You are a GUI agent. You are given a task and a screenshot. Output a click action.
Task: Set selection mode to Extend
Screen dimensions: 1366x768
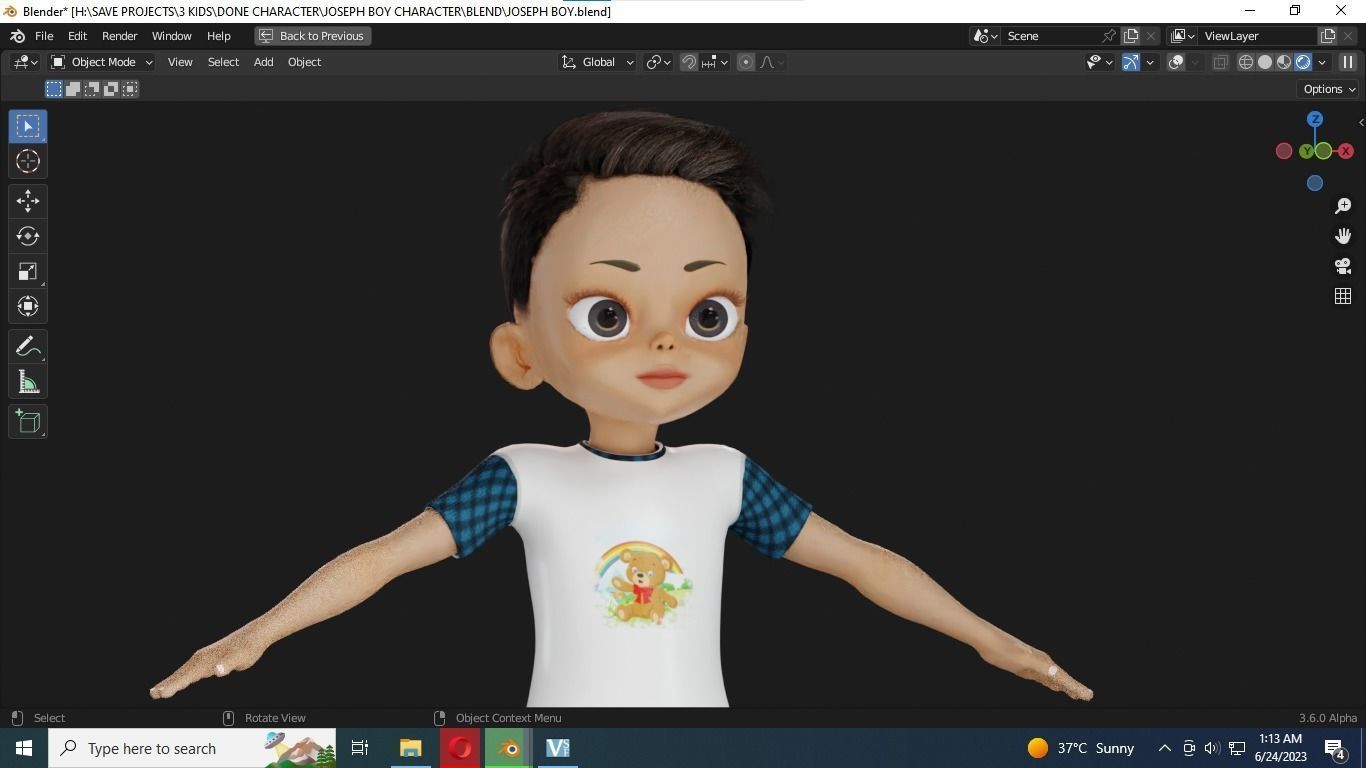coord(73,89)
